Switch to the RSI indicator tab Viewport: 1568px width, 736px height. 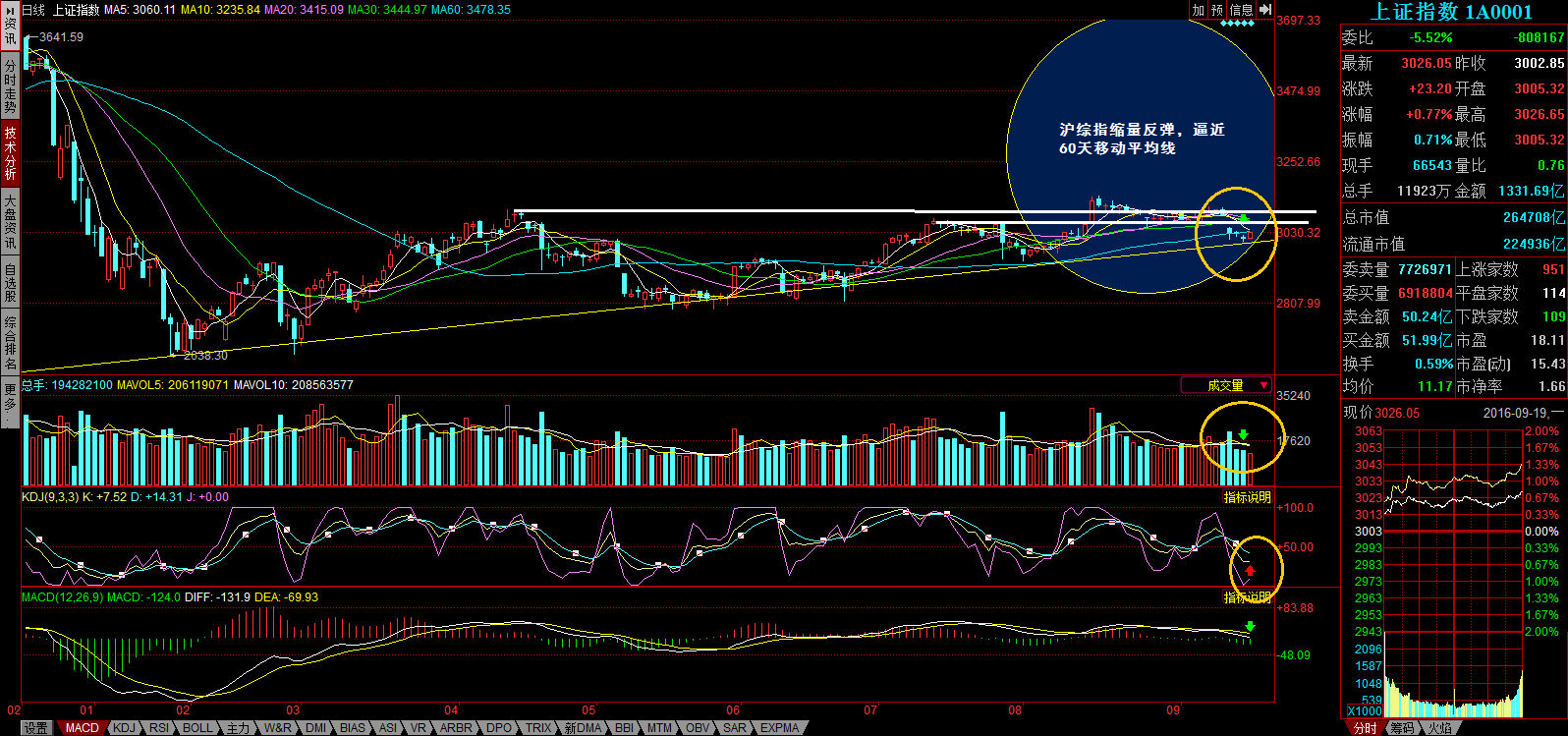point(159,728)
